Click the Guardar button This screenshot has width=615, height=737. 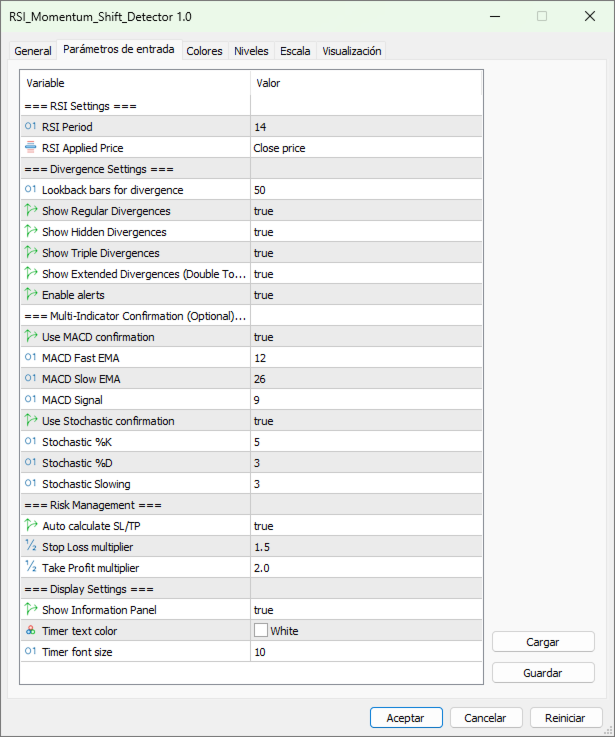(543, 673)
